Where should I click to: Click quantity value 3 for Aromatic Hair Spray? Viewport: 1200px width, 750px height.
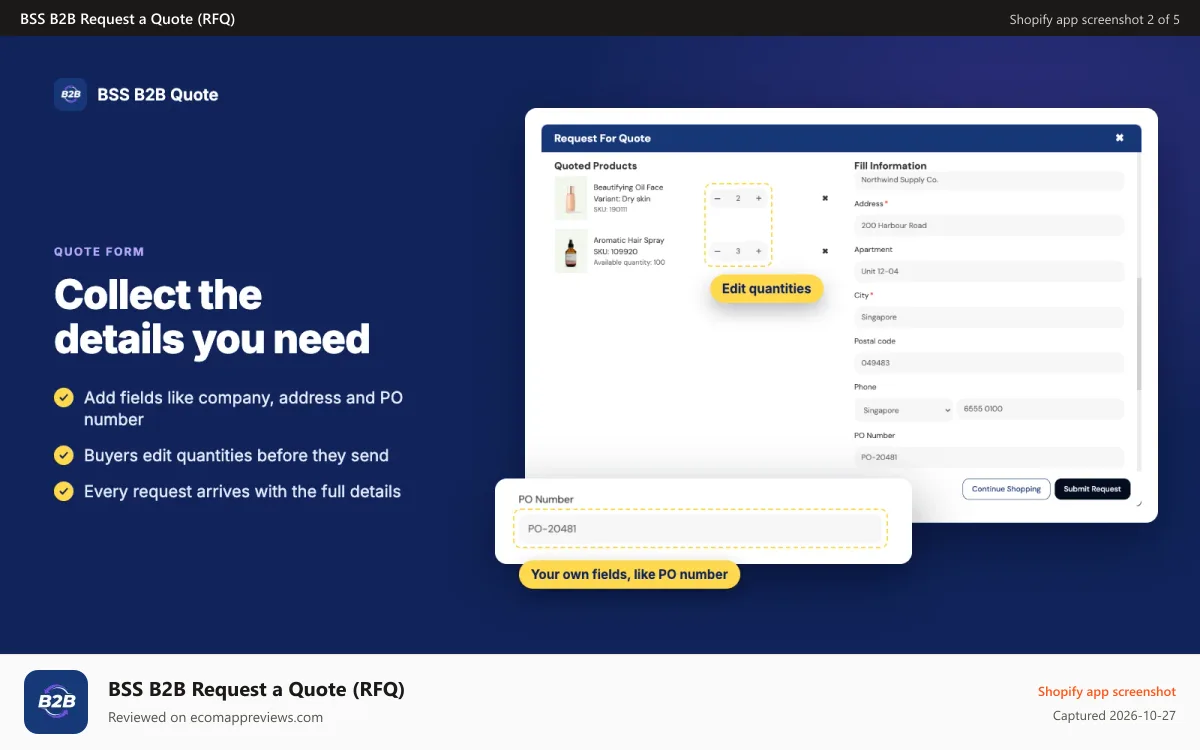738,251
